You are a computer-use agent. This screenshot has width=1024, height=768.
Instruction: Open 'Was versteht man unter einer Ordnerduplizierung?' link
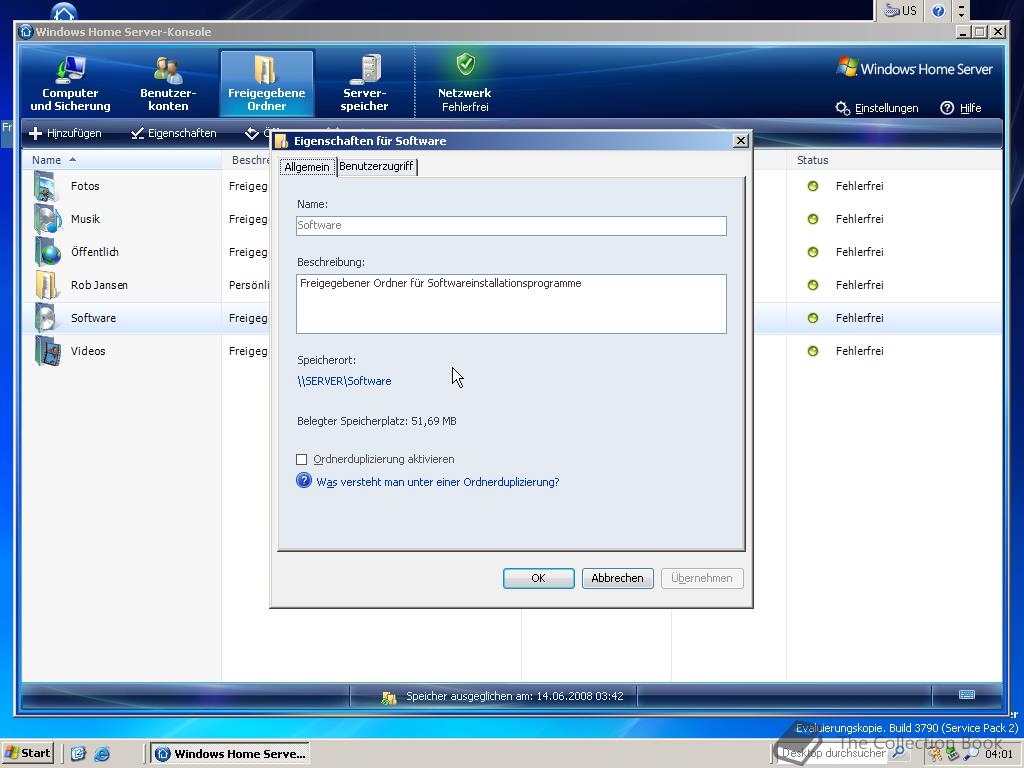438,482
